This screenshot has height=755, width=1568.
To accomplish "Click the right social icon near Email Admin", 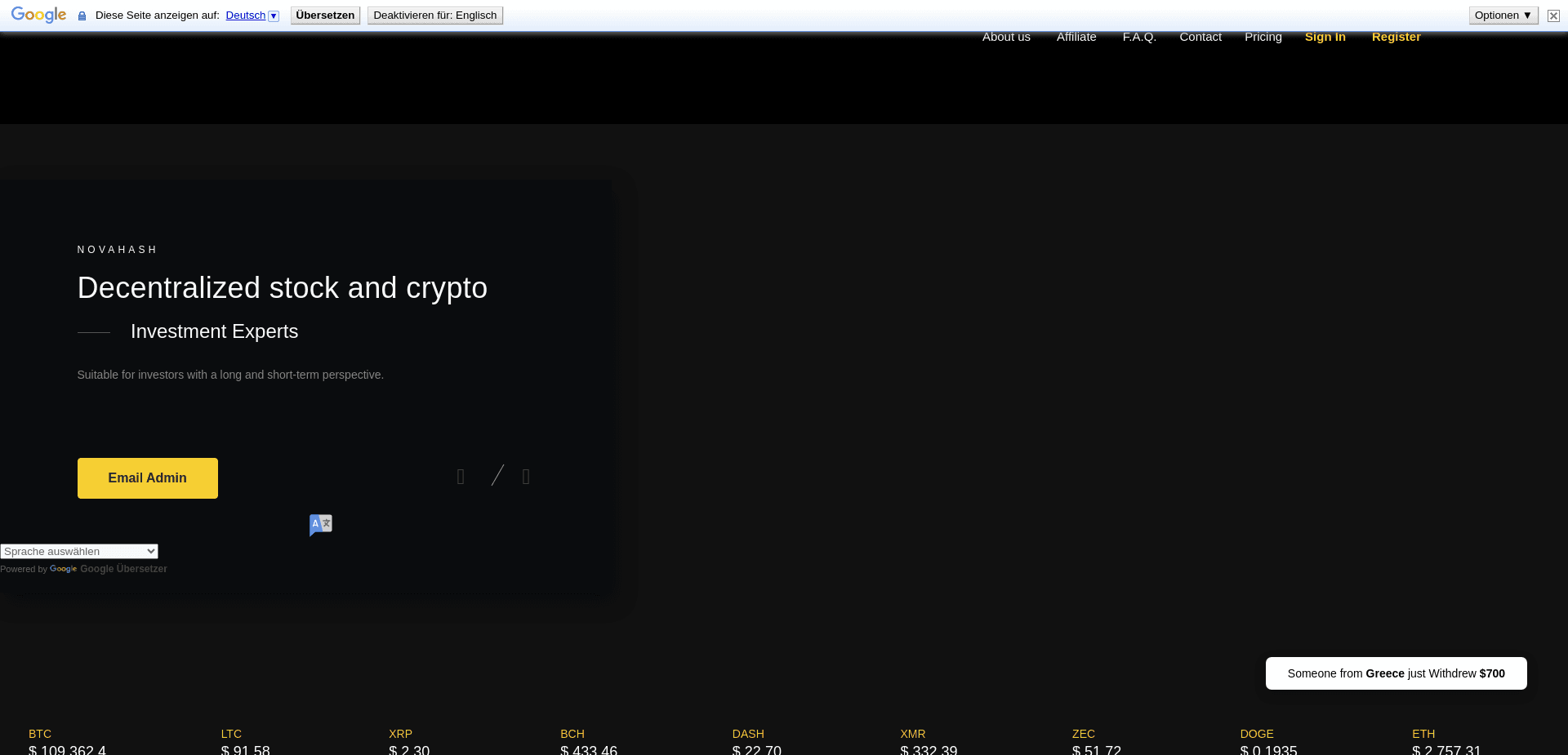I will point(526,477).
